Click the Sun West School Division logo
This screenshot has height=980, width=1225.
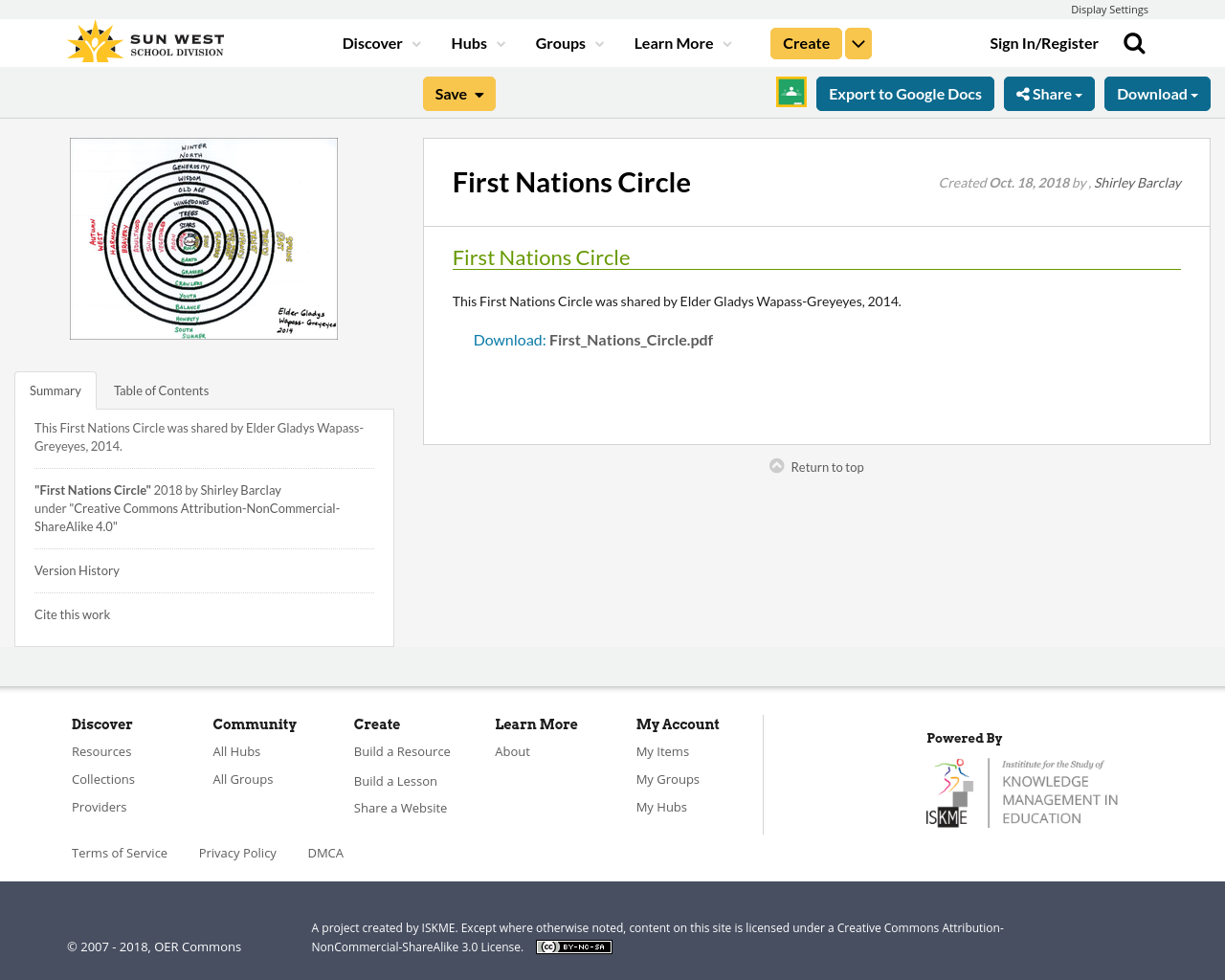144,39
